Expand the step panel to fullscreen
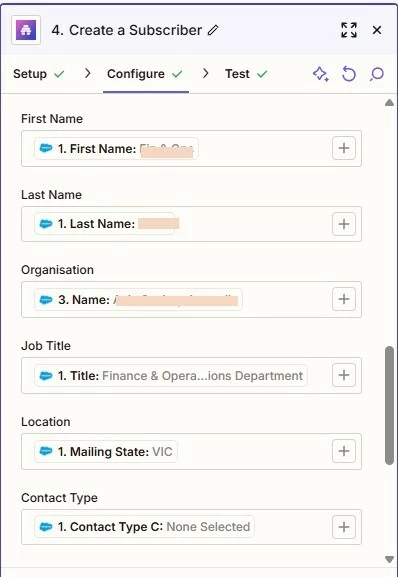The height and width of the screenshot is (577, 398). click(349, 30)
